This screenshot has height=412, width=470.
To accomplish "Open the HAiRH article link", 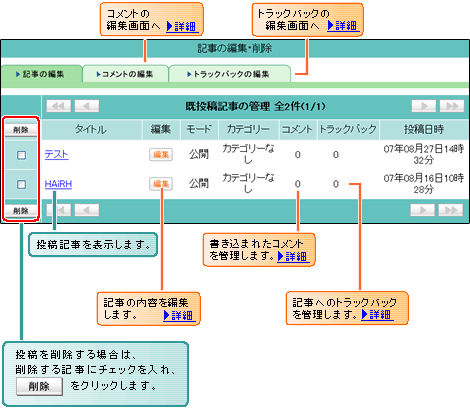I will [x=58, y=184].
